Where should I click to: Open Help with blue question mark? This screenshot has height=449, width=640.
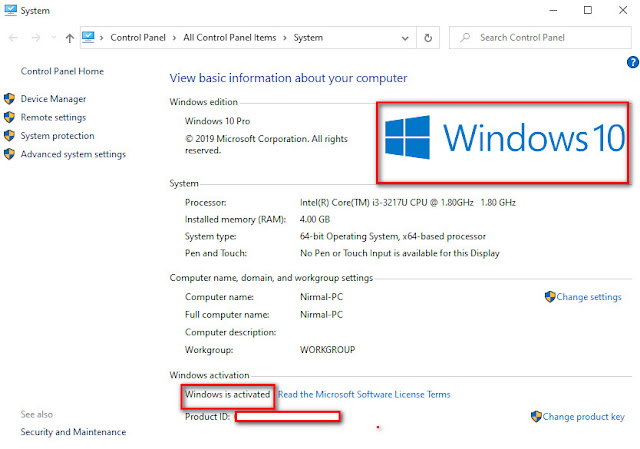point(633,62)
